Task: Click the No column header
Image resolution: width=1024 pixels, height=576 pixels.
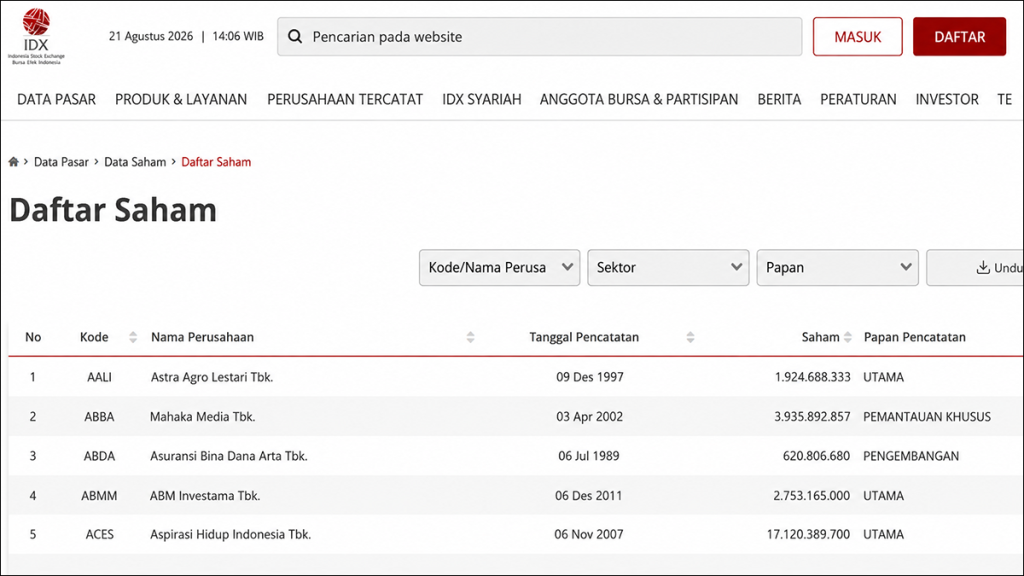Action: pos(33,337)
